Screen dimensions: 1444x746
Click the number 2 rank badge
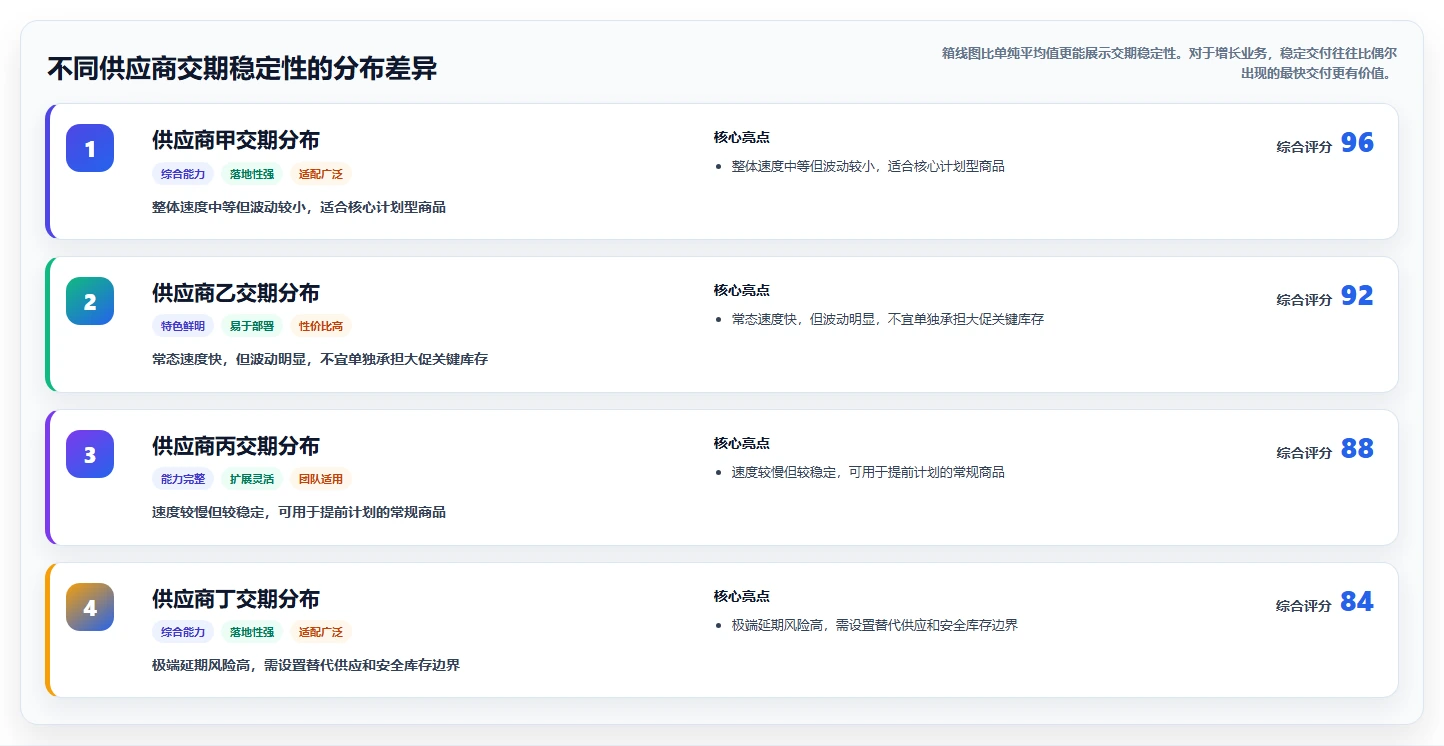[x=90, y=301]
